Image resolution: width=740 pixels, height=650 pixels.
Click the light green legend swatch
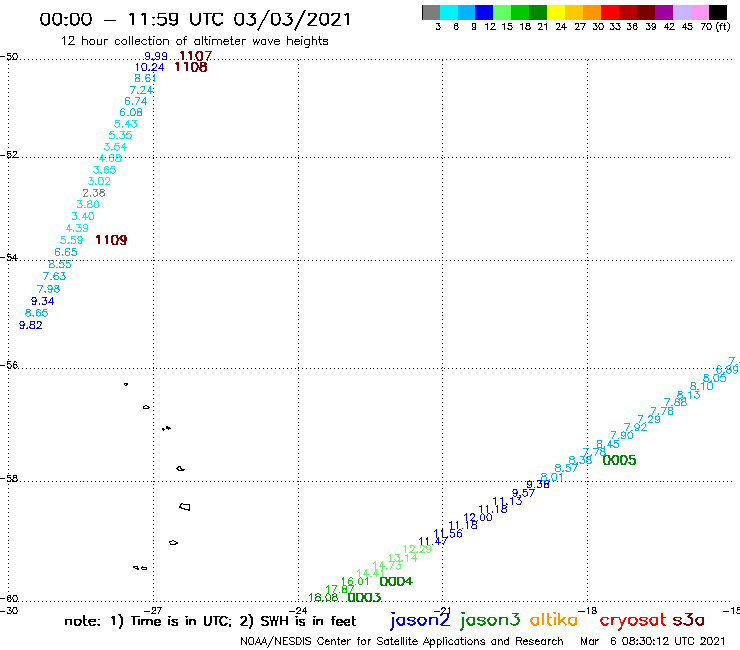coord(502,12)
